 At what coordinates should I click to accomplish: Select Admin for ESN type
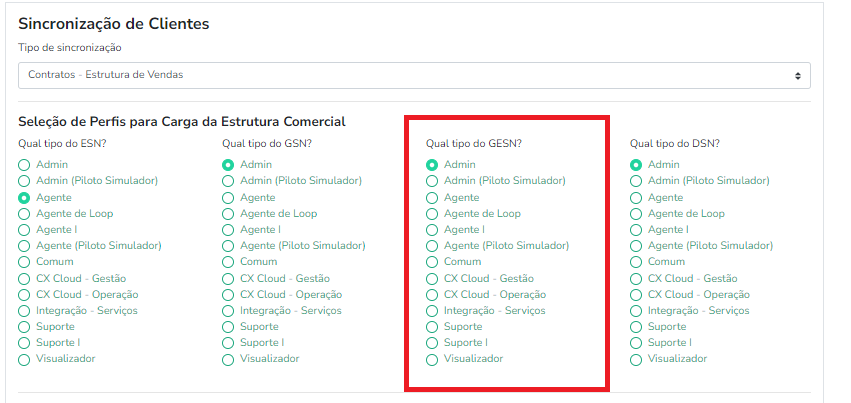(24, 165)
